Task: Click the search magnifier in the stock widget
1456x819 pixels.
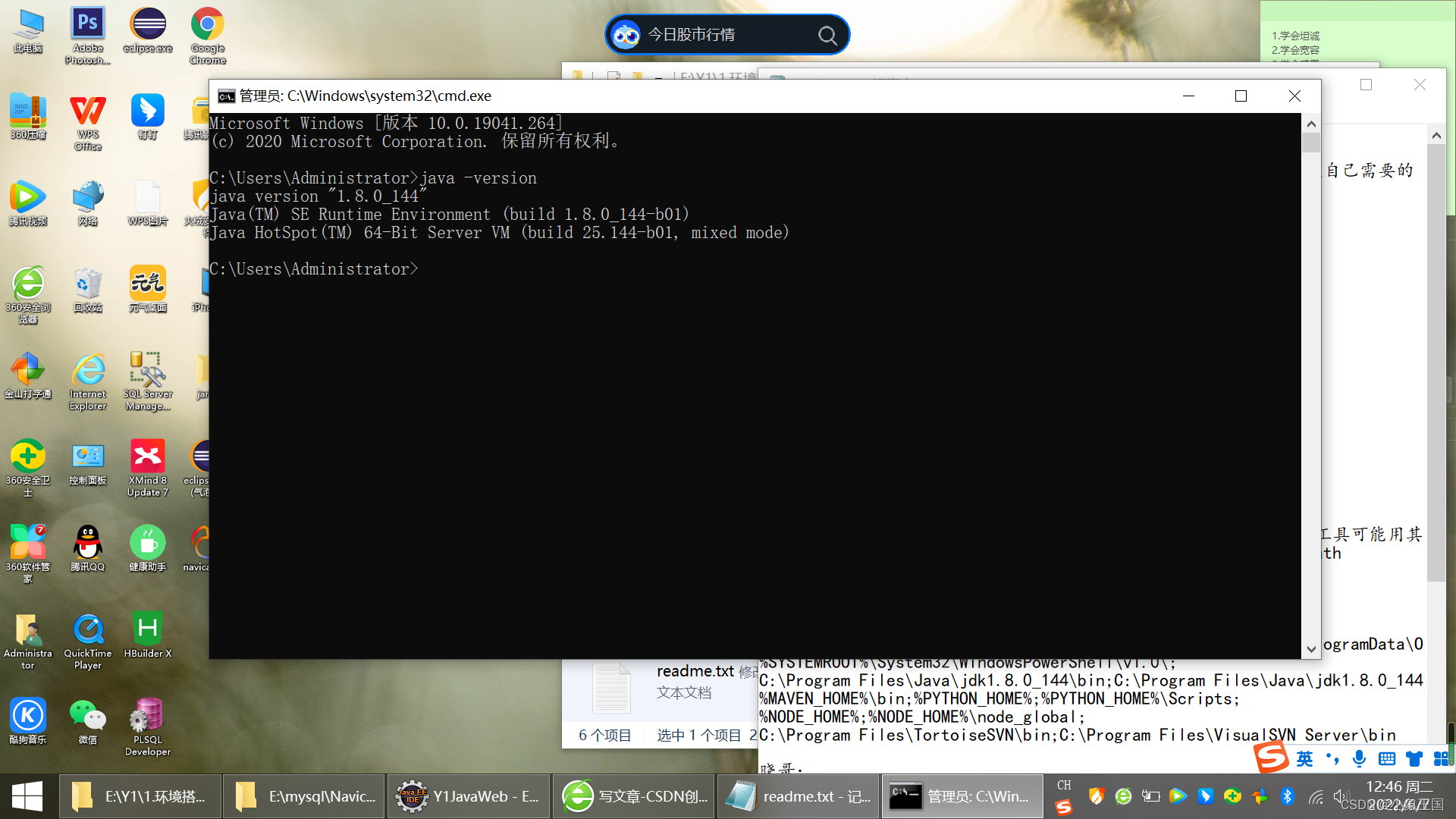Action: (827, 34)
